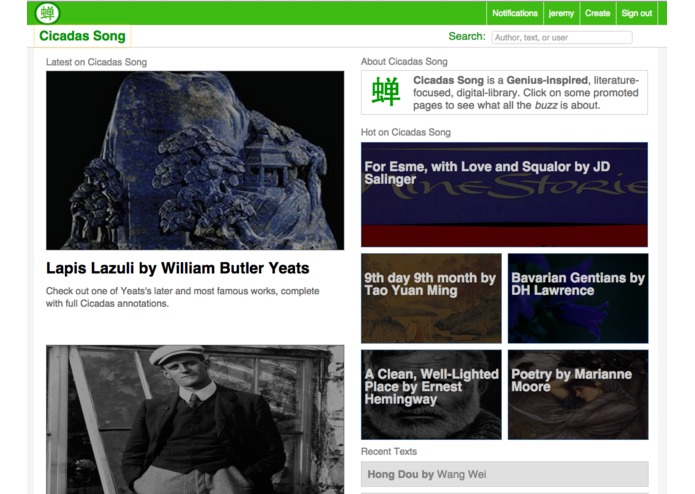The width and height of the screenshot is (695, 494).
Task: Click the 'Hot on Cicadas Song' label
Action: 406,132
